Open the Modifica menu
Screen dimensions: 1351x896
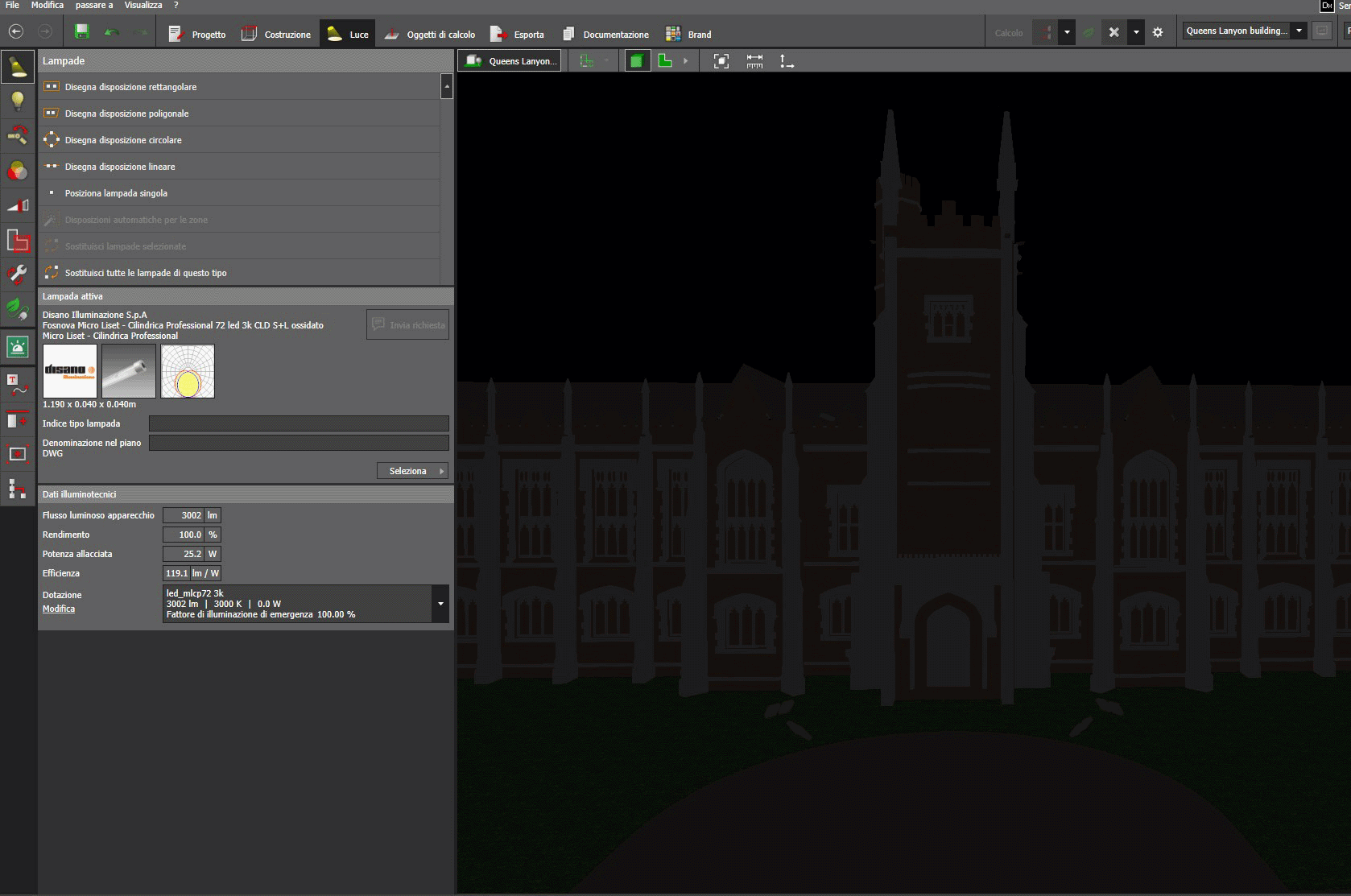[x=48, y=6]
